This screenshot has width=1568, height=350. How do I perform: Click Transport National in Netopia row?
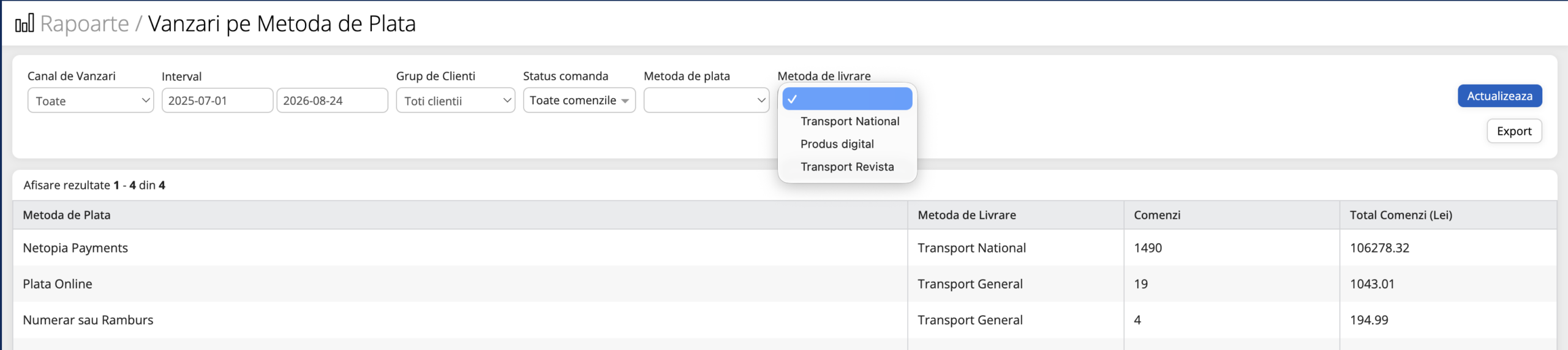[x=971, y=248]
